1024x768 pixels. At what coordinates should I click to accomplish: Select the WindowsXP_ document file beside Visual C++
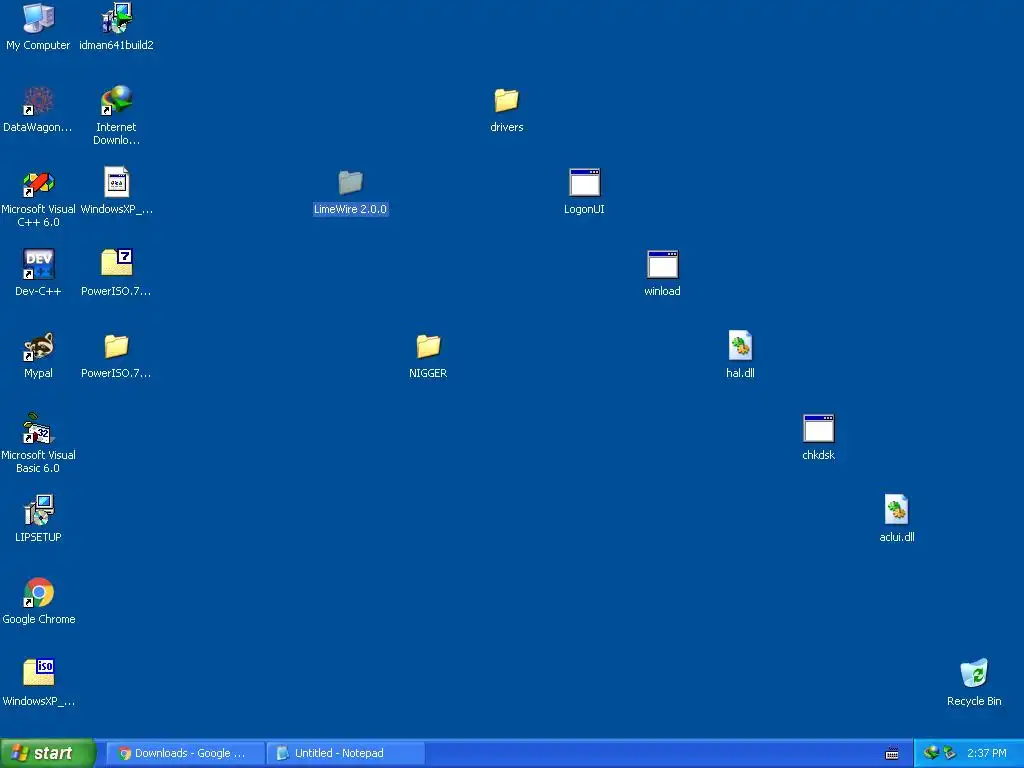pos(116,191)
